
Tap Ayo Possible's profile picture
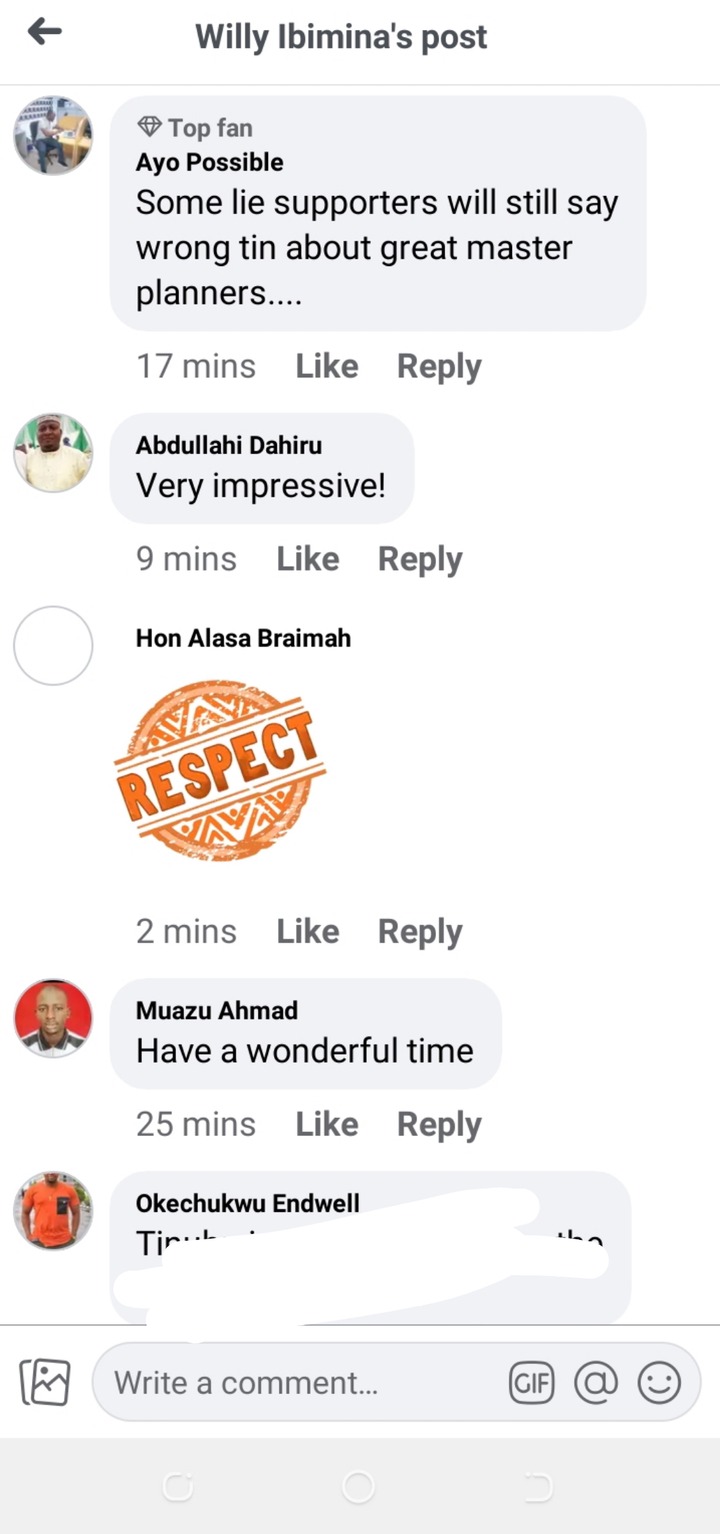53,135
